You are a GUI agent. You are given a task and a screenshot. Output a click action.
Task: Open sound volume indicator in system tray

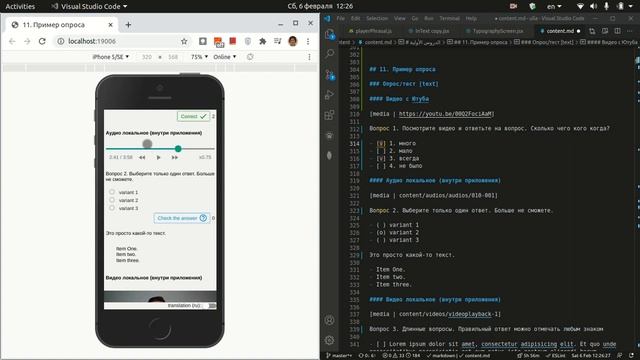[593, 6]
